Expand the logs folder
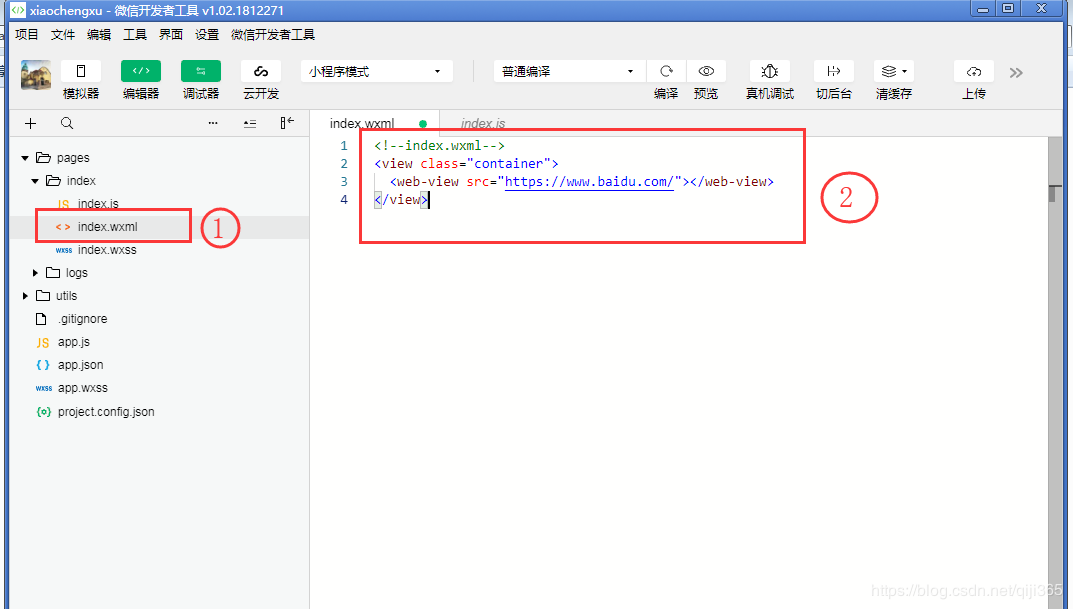The width and height of the screenshot is (1073, 609). coord(35,273)
